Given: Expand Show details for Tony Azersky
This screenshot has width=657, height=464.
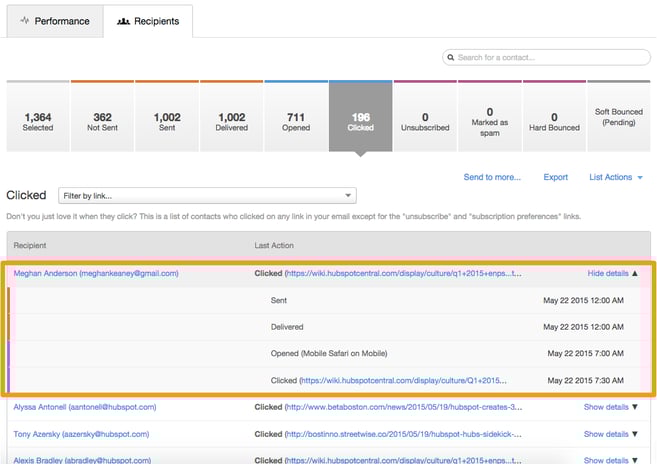Looking at the screenshot, I should point(610,435).
